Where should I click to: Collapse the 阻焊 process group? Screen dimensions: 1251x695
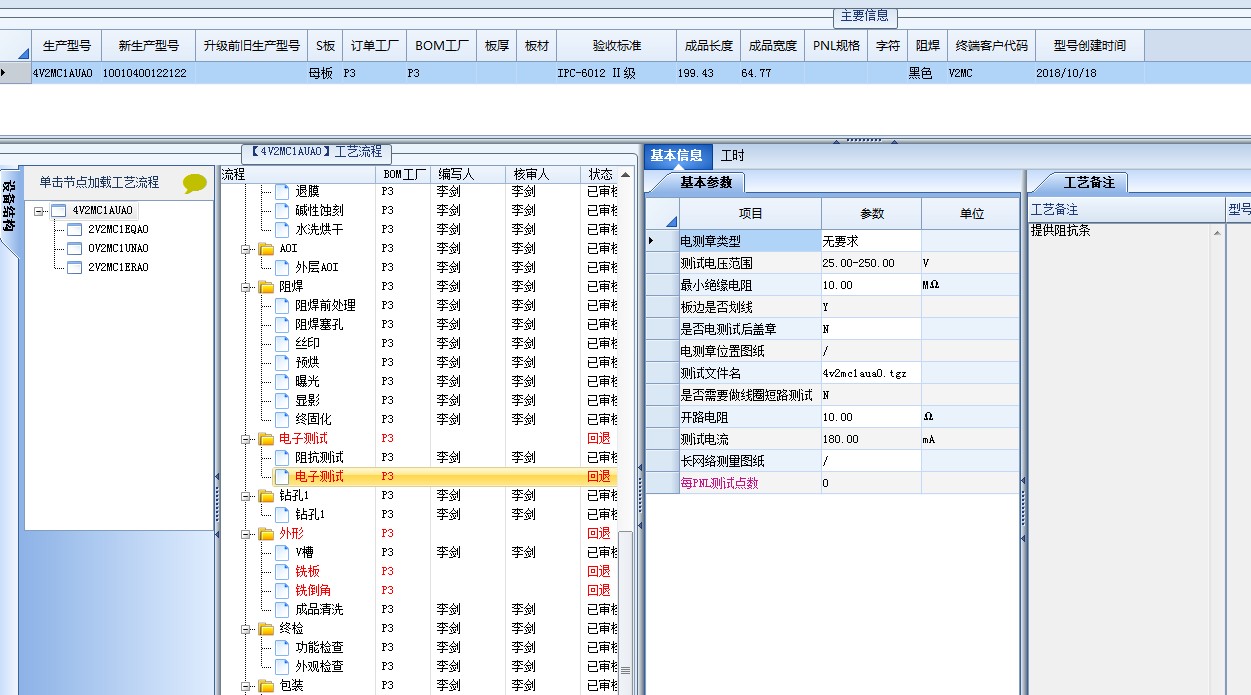point(246,287)
